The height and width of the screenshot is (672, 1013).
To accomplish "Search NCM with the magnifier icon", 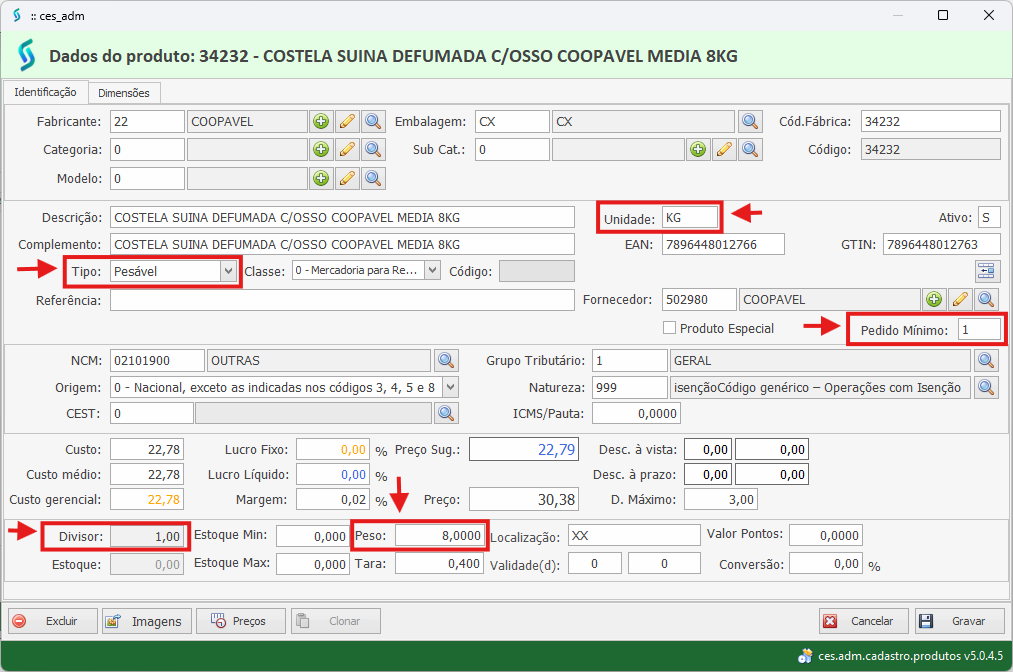I will pyautogui.click(x=446, y=360).
